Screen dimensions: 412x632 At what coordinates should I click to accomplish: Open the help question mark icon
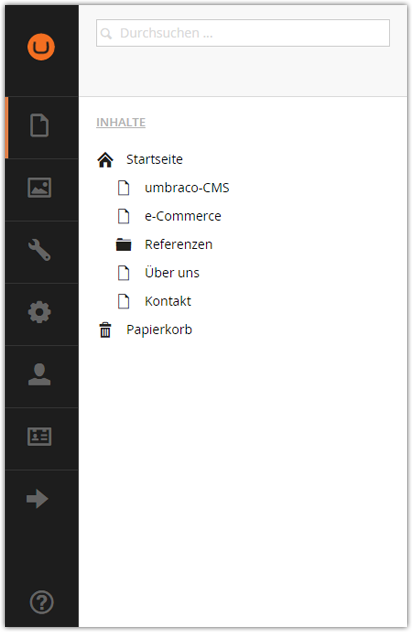pyautogui.click(x=42, y=602)
